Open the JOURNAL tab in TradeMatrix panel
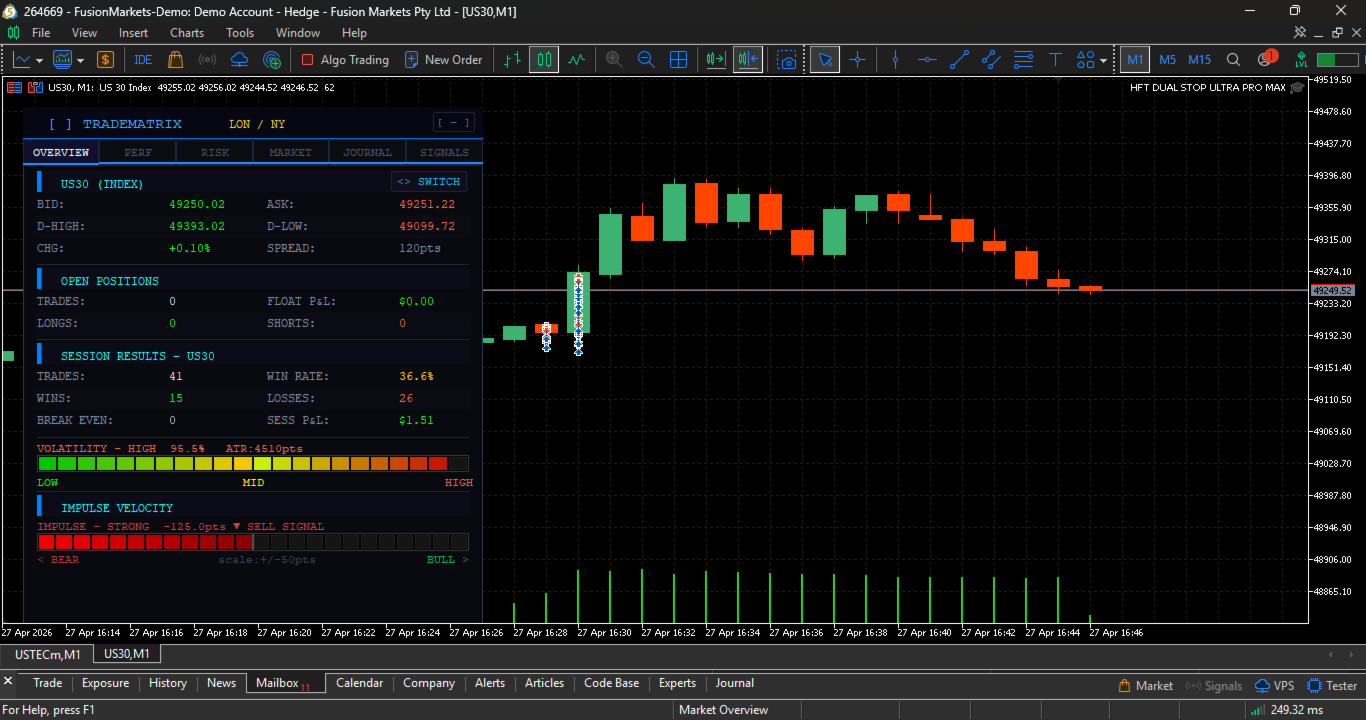Image resolution: width=1366 pixels, height=720 pixels. [x=368, y=153]
